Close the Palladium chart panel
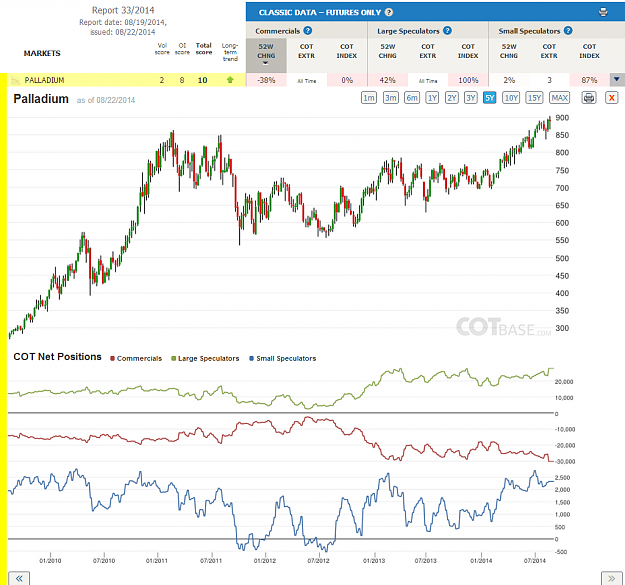625x585 pixels. point(611,98)
